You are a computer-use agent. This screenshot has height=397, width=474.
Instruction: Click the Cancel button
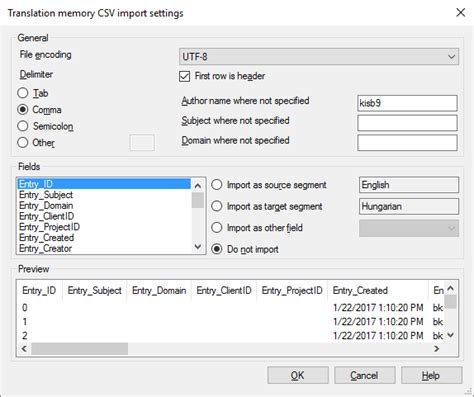pyautogui.click(x=365, y=375)
